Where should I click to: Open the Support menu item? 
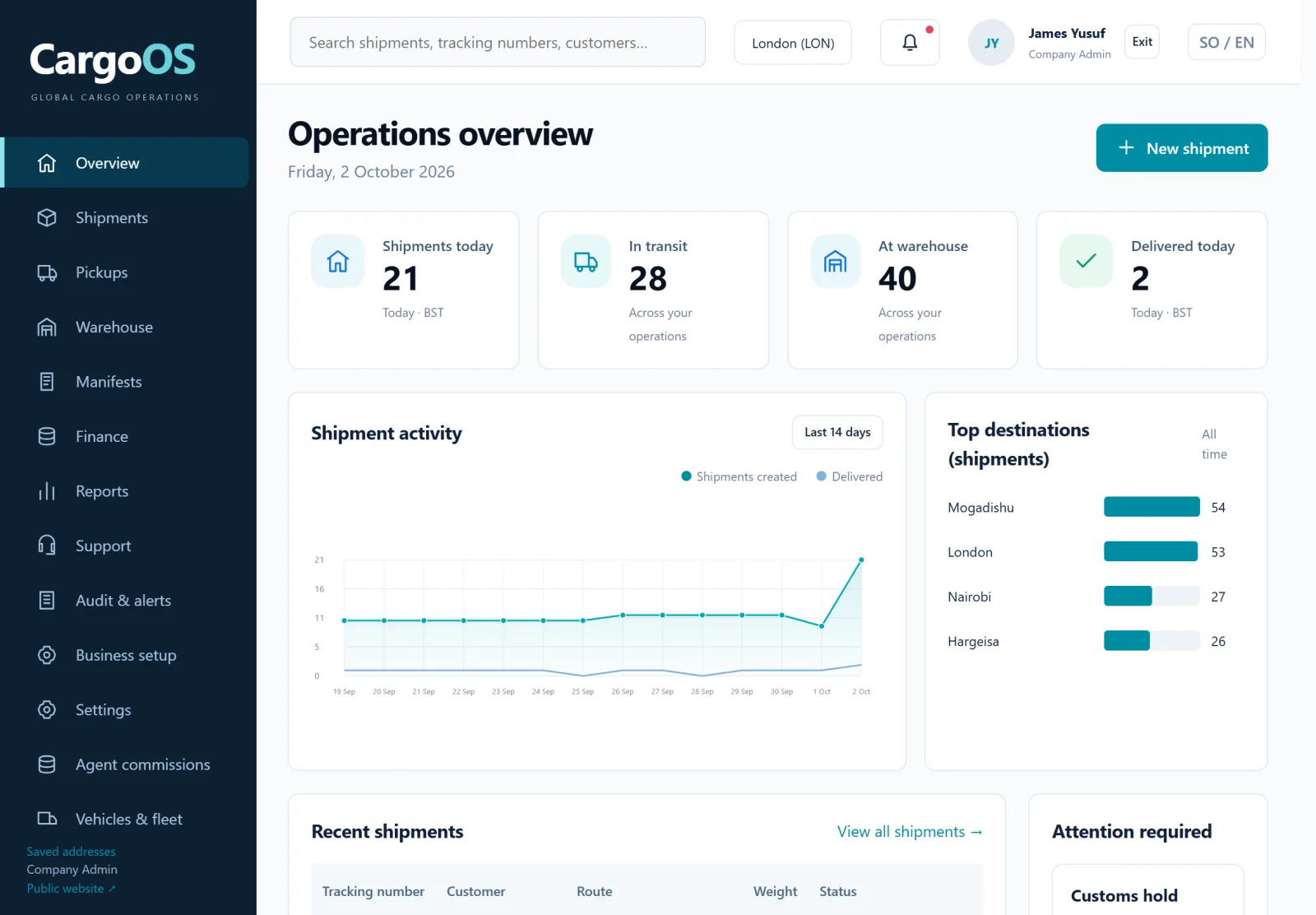127,546
